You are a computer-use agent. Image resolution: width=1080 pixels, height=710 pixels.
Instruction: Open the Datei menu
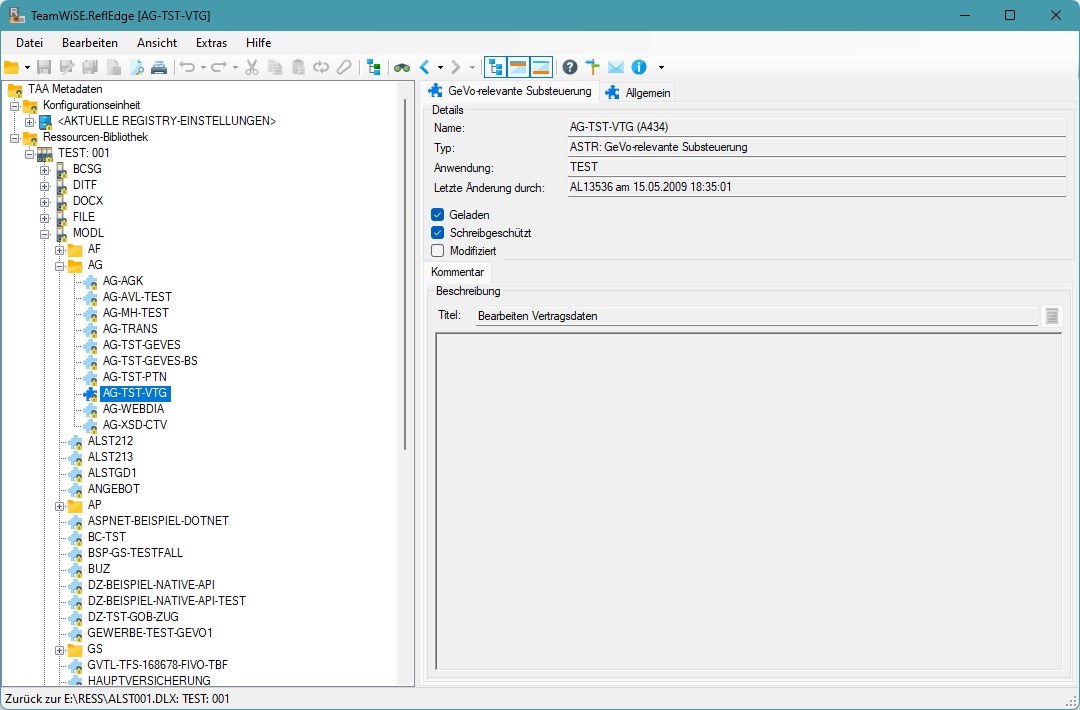click(x=30, y=43)
